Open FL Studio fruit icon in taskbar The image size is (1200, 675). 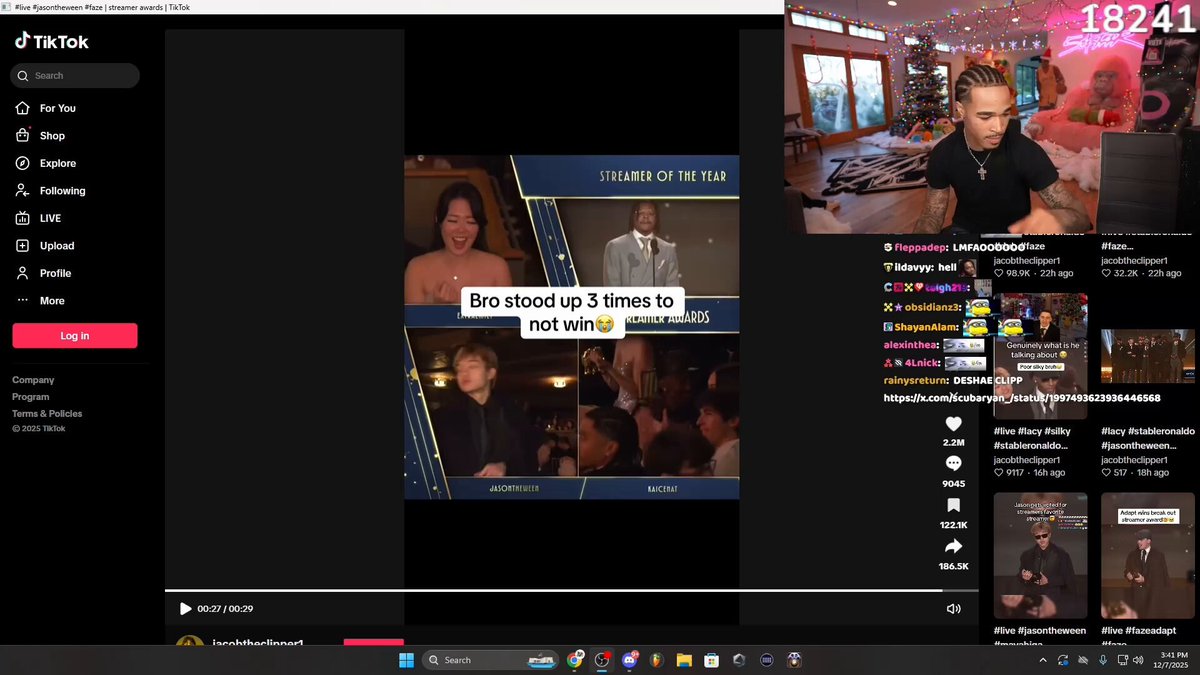tap(657, 660)
